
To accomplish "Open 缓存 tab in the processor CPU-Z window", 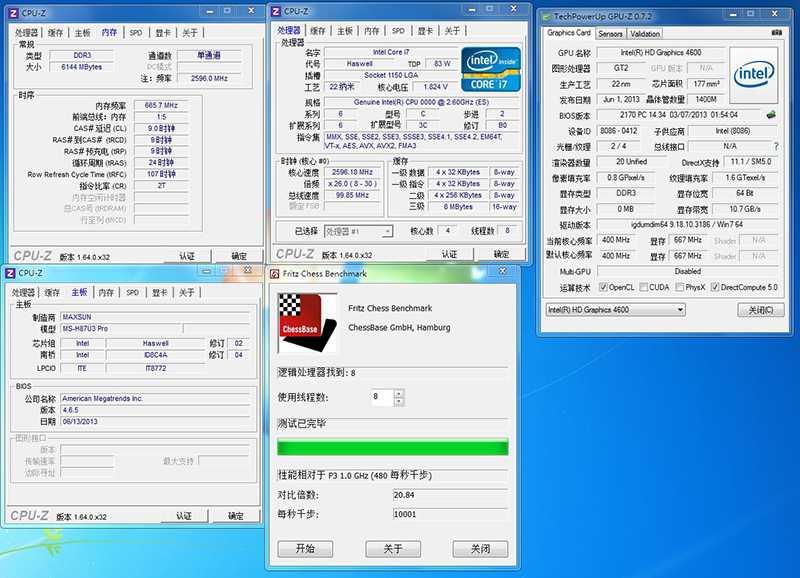I will click(317, 31).
